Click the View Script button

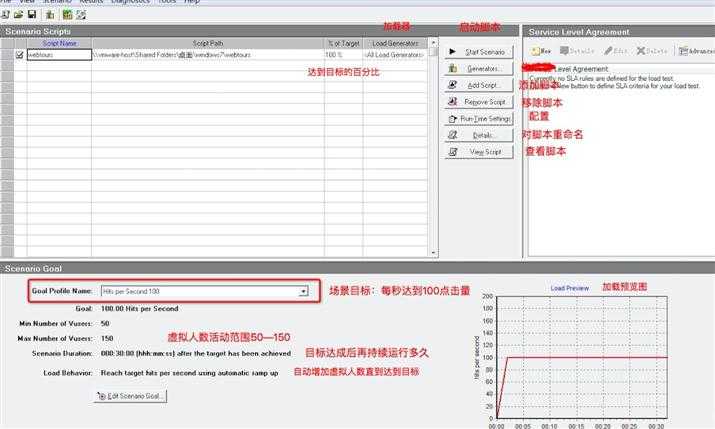tap(479, 152)
